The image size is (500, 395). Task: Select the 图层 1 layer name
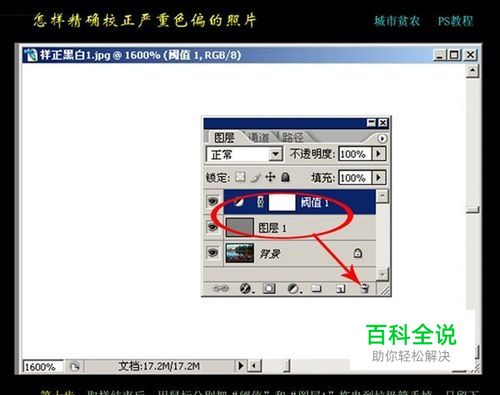272,228
